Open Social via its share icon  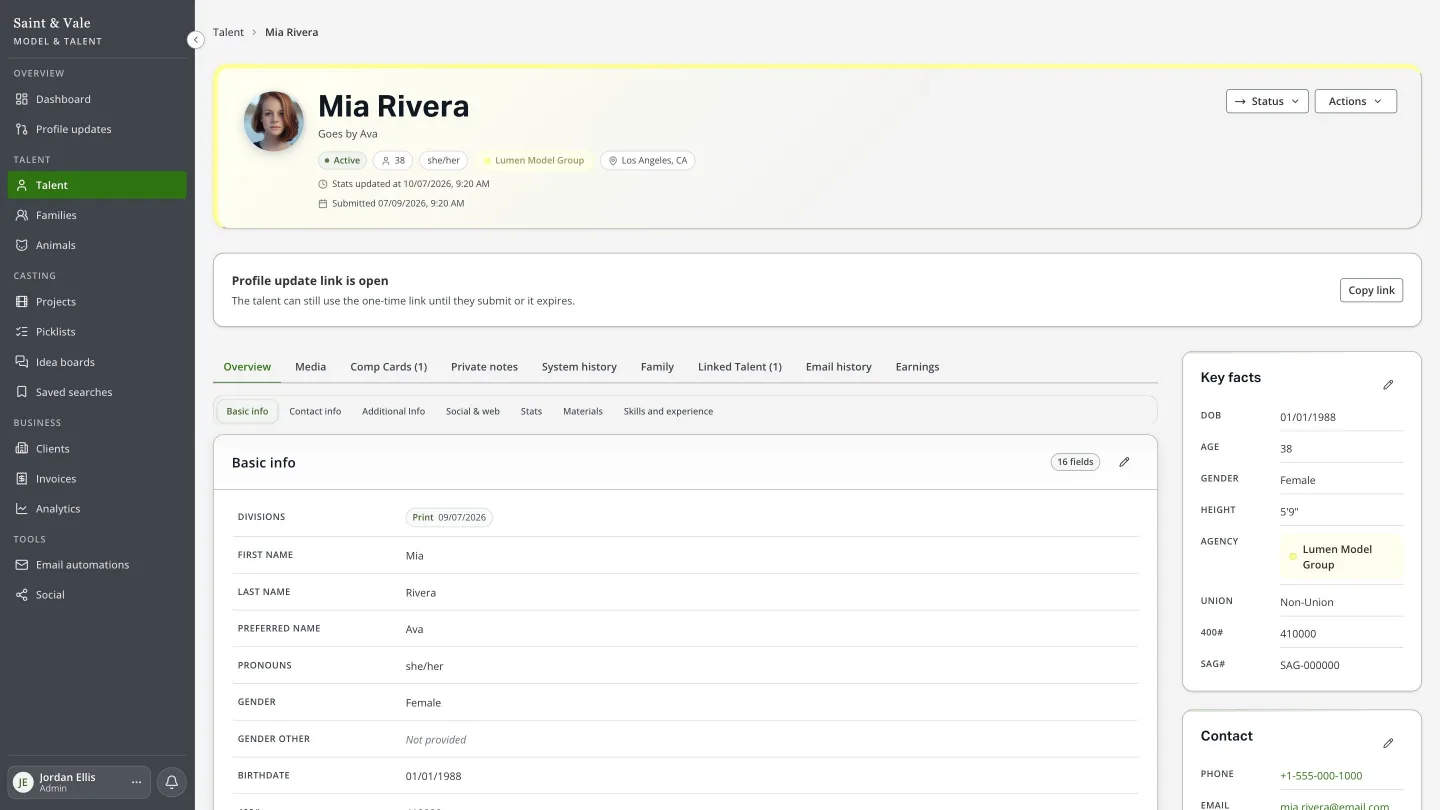pos(22,594)
